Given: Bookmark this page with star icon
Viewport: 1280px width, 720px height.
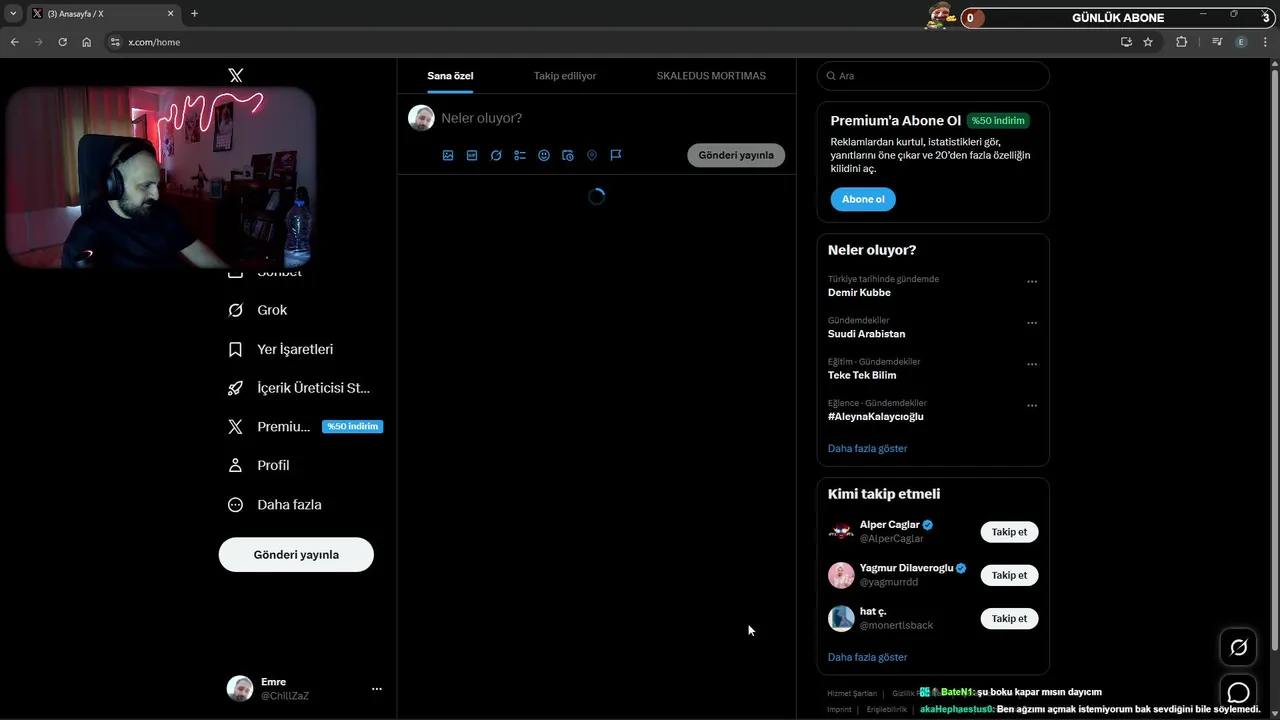Looking at the screenshot, I should click(1148, 42).
